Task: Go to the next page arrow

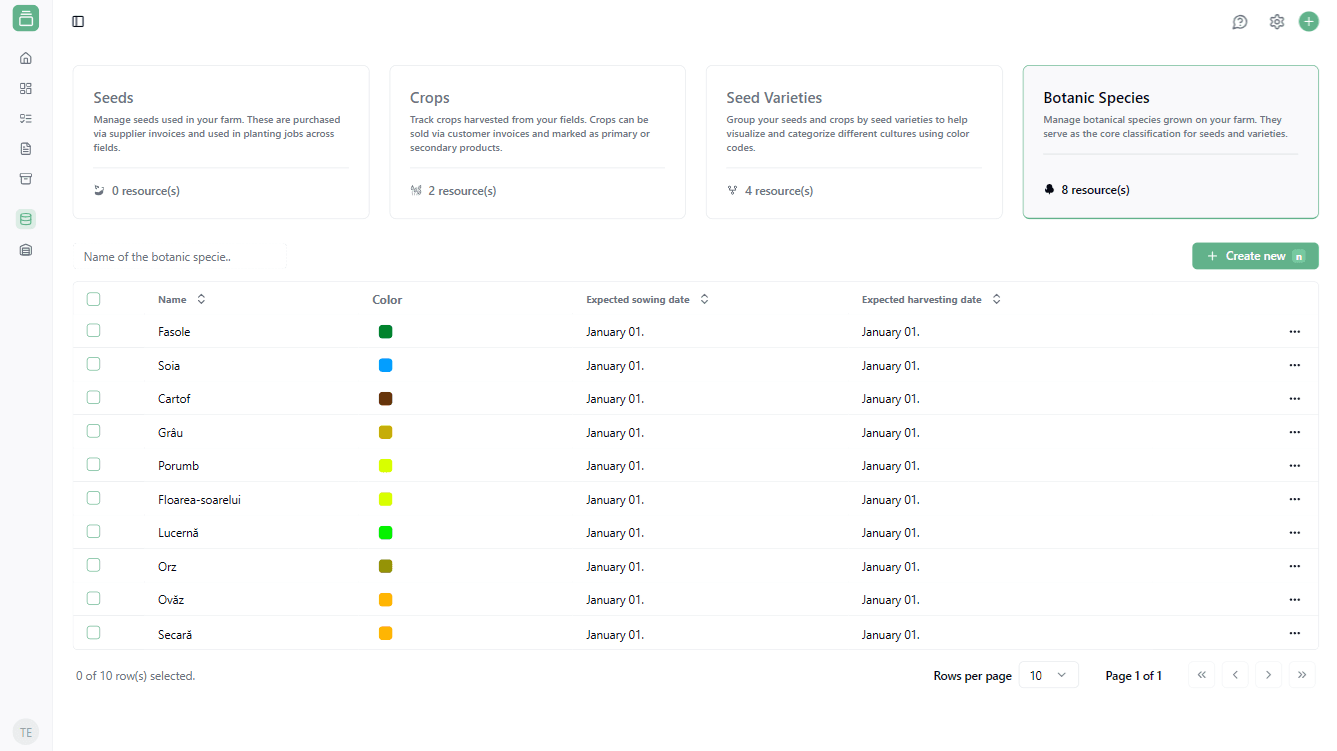Action: click(x=1268, y=675)
